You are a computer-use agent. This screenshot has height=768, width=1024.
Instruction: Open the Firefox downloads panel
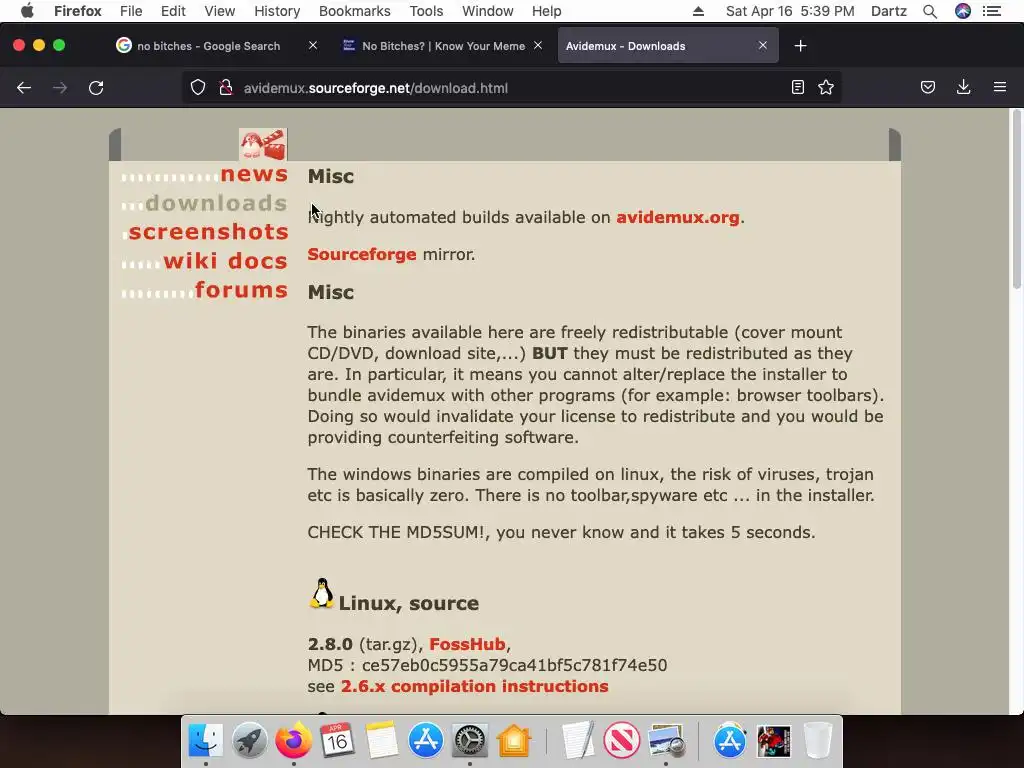point(963,88)
